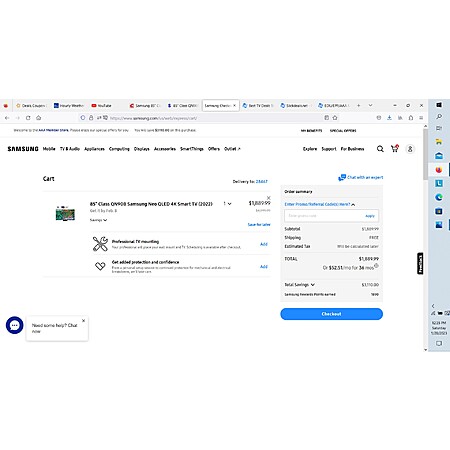Open the Accessories menu
Image resolution: width=450 pixels, height=450 pixels.
tap(165, 149)
